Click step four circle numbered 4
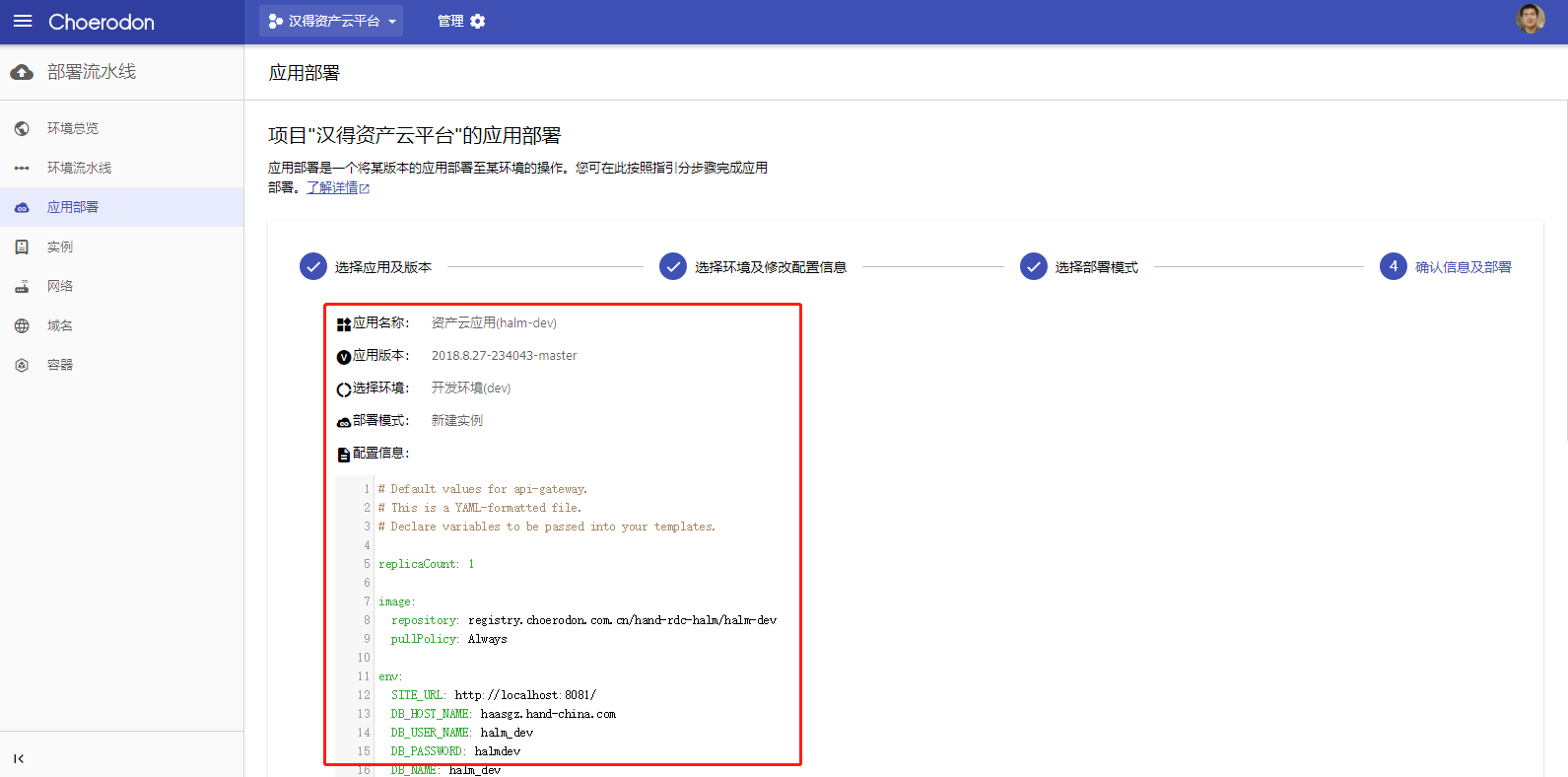Image resolution: width=1568 pixels, height=777 pixels. (x=1394, y=266)
